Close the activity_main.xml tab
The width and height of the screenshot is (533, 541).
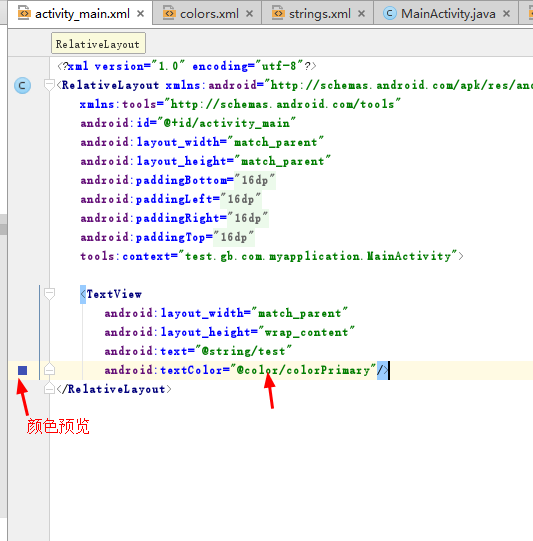click(x=140, y=14)
